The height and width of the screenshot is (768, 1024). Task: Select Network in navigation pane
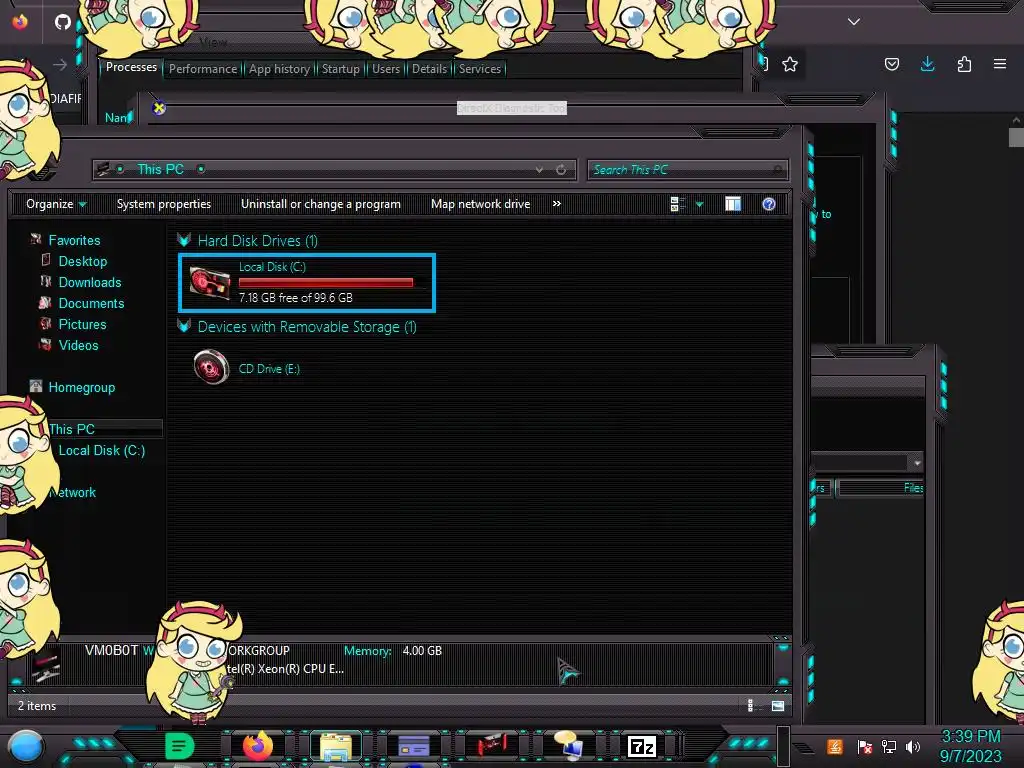[72, 492]
